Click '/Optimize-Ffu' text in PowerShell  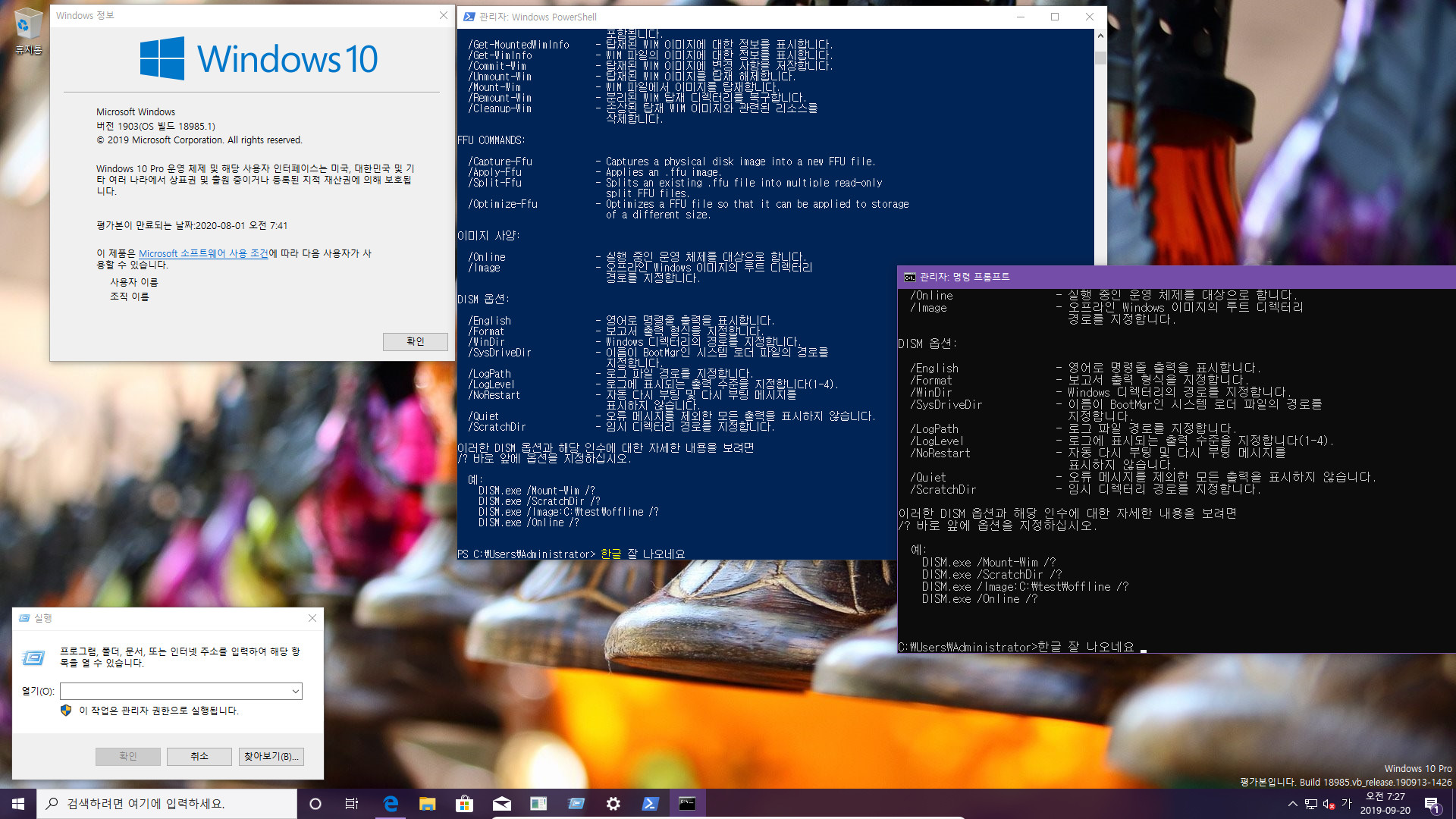tap(503, 204)
